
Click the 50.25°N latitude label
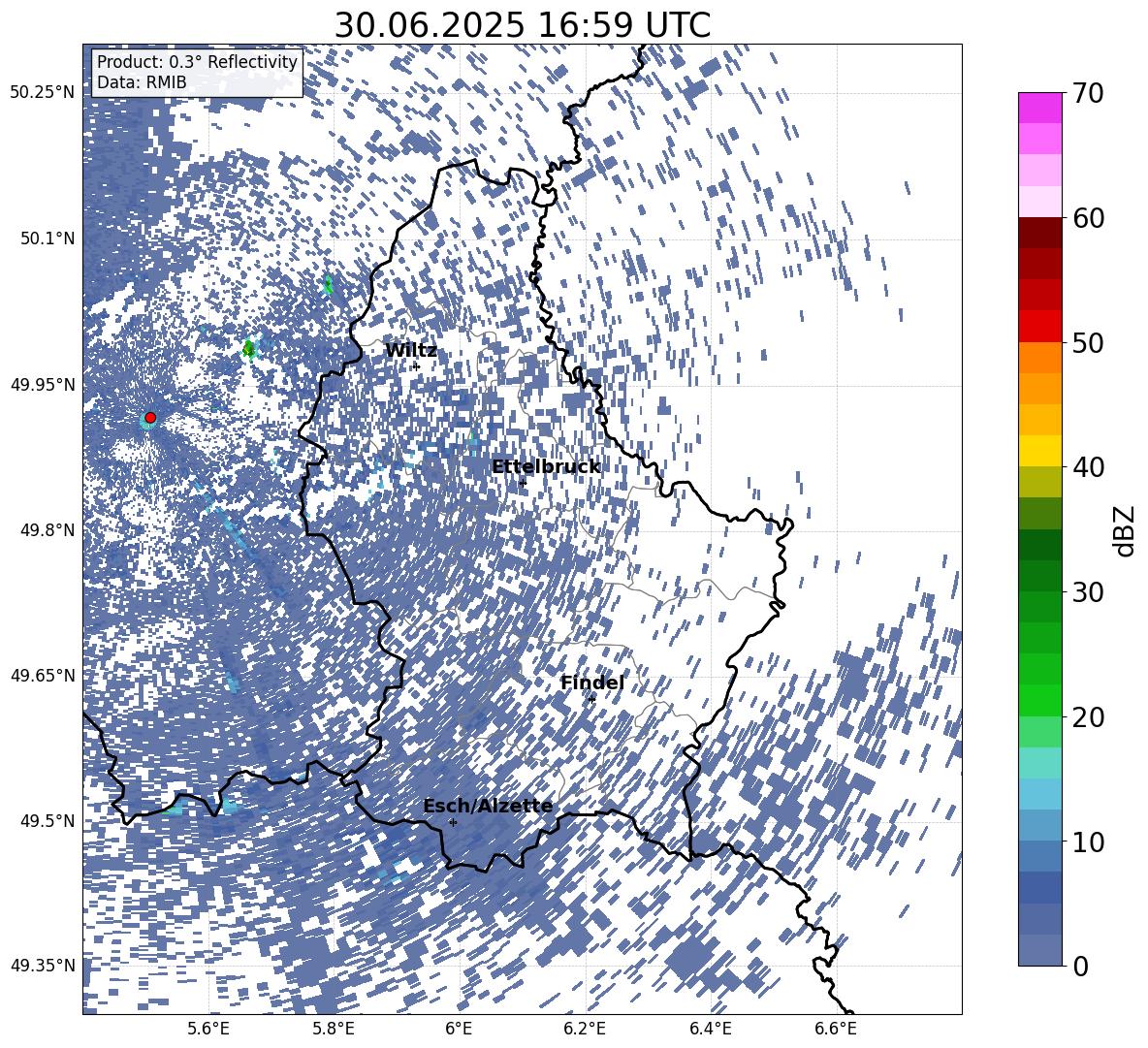pyautogui.click(x=43, y=93)
